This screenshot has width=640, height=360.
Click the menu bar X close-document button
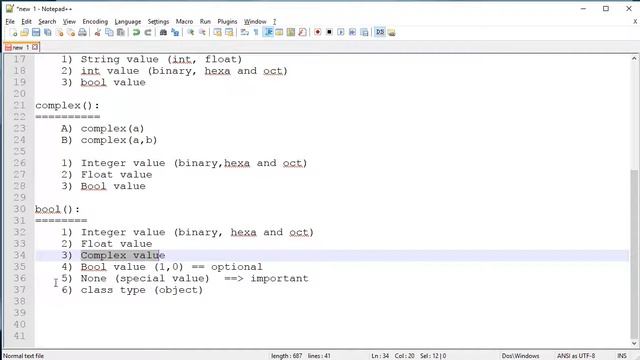pos(635,21)
